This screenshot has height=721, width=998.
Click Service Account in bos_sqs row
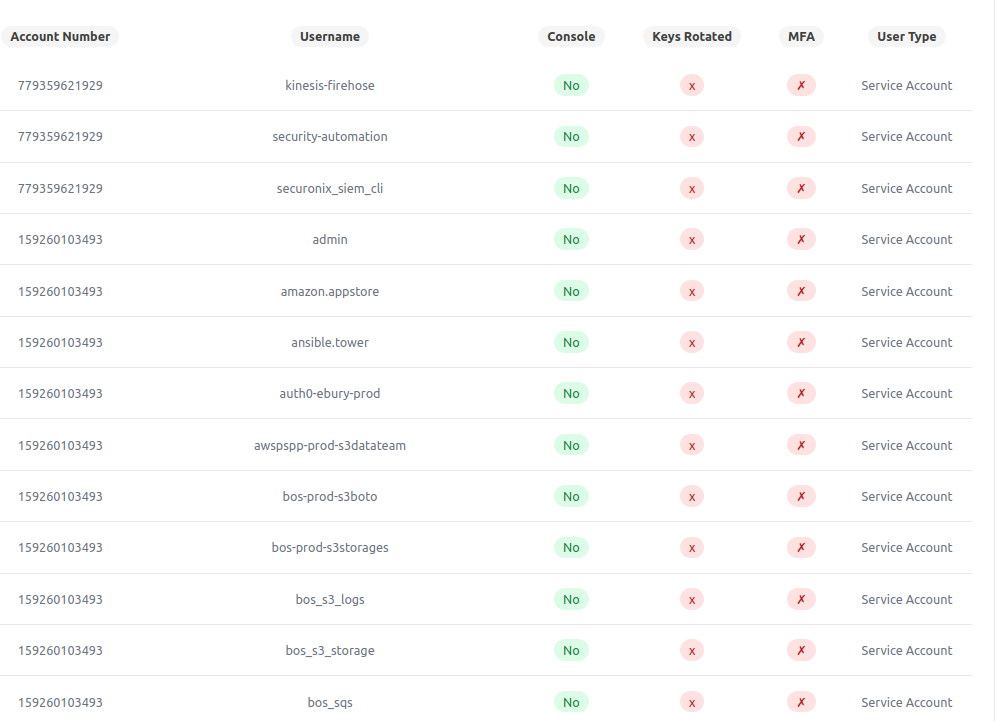(x=906, y=703)
